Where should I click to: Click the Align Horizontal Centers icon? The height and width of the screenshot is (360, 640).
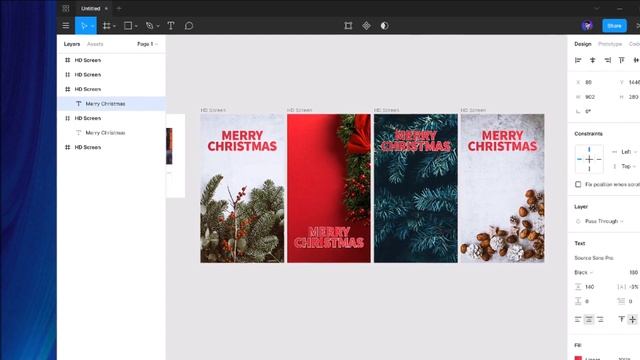(x=593, y=60)
